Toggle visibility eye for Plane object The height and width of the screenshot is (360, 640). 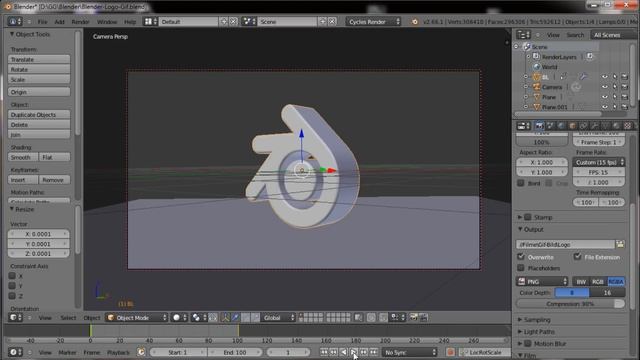pos(604,97)
